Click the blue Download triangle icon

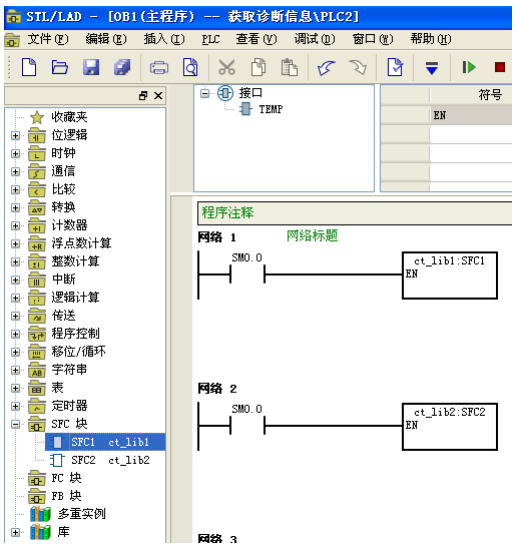click(432, 68)
